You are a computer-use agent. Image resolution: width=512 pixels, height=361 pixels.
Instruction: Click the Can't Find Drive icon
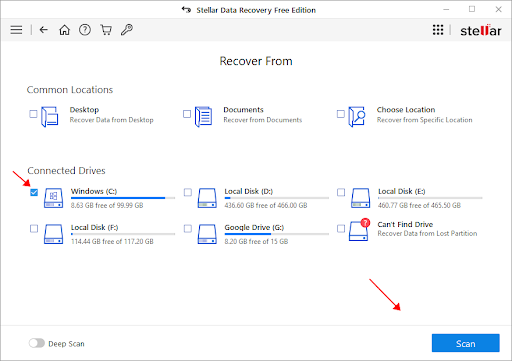359,230
